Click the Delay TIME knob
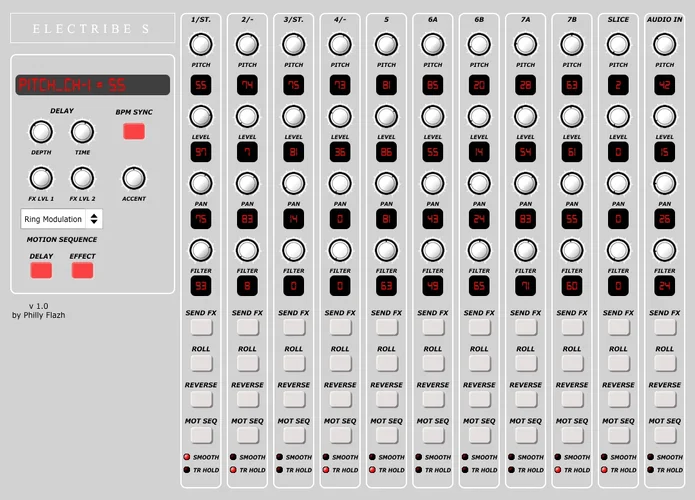Screen dimensions: 695x500 coord(82,132)
